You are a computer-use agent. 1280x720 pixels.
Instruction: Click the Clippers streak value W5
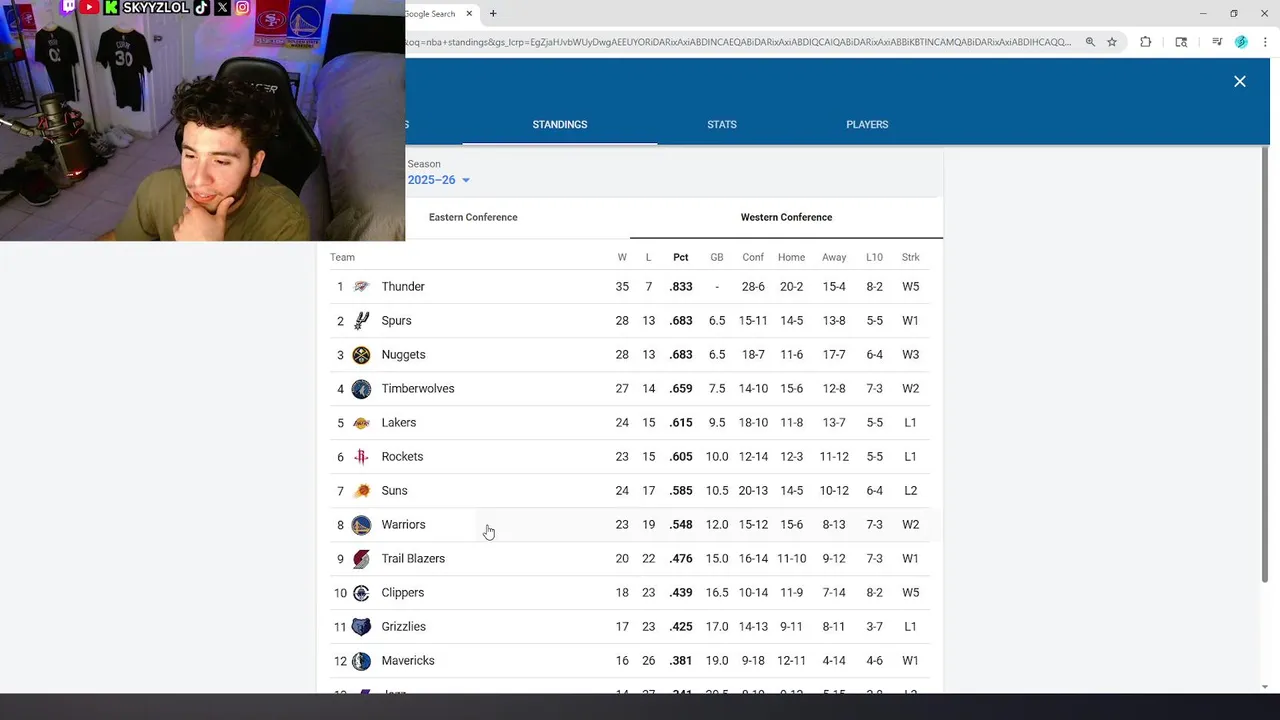910,593
